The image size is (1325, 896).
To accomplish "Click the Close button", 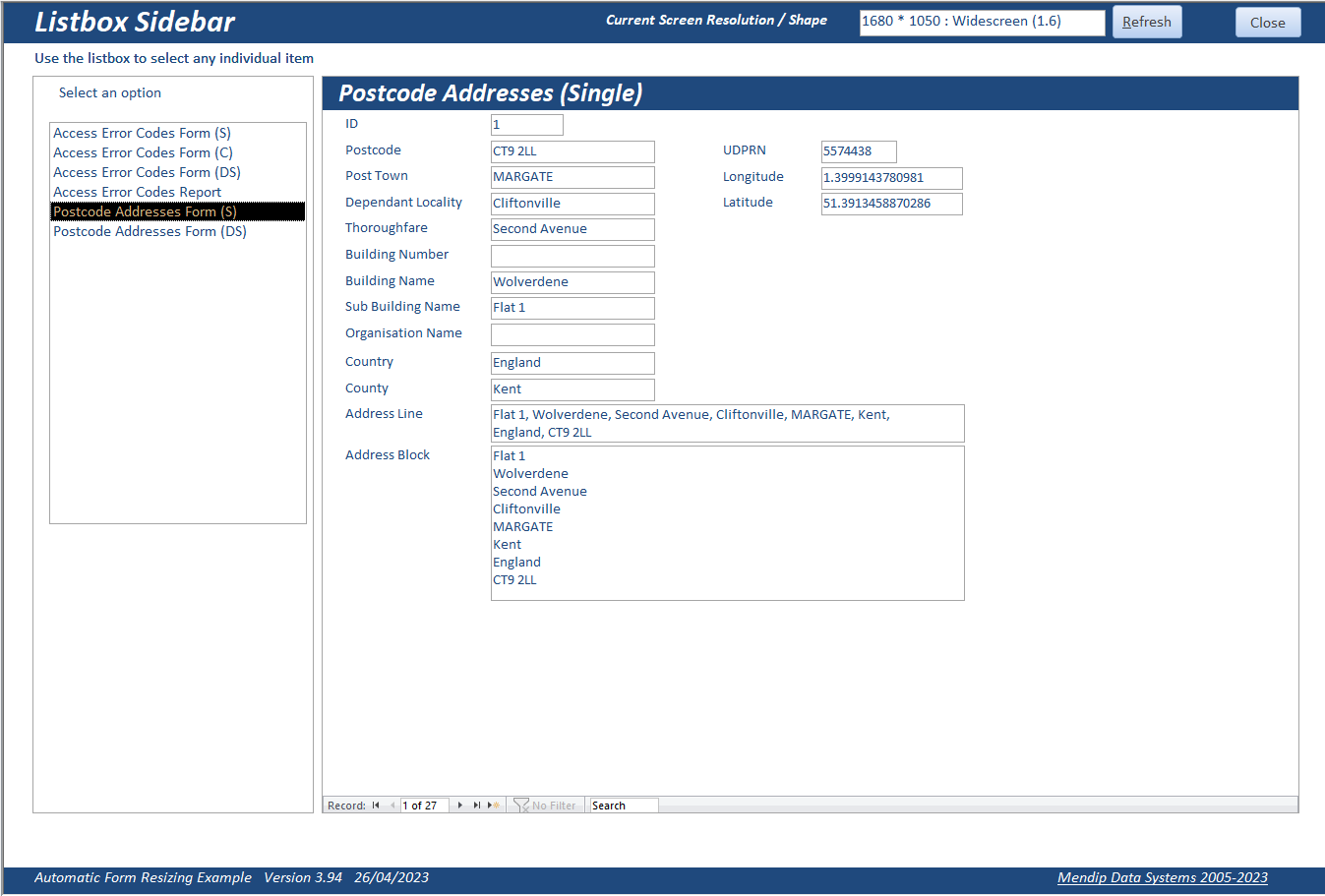I will 1268,23.
